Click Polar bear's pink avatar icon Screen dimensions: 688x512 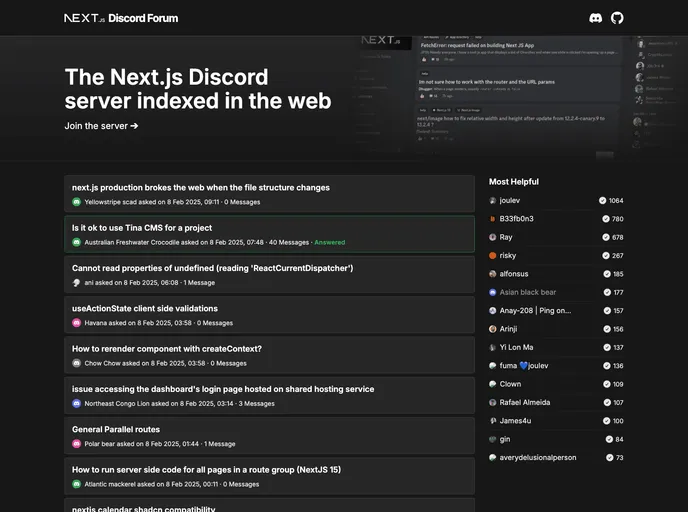tap(76, 444)
